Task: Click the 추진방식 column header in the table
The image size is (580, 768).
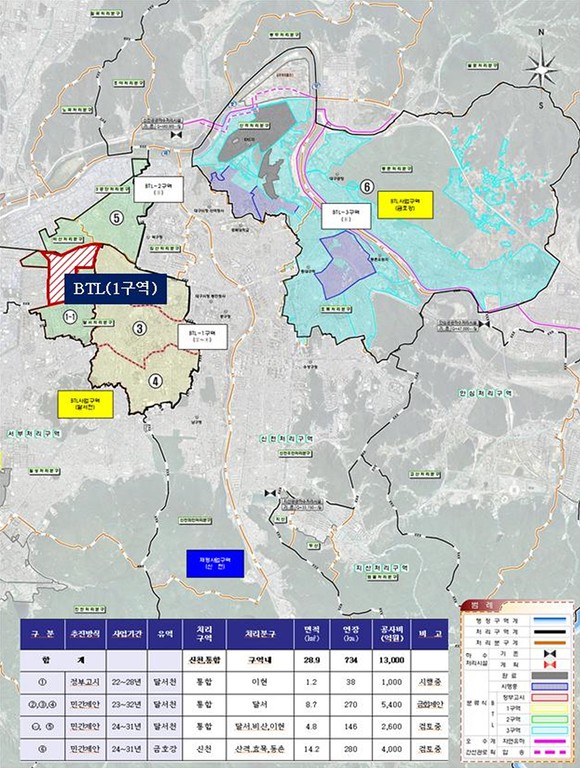Action: [85, 634]
